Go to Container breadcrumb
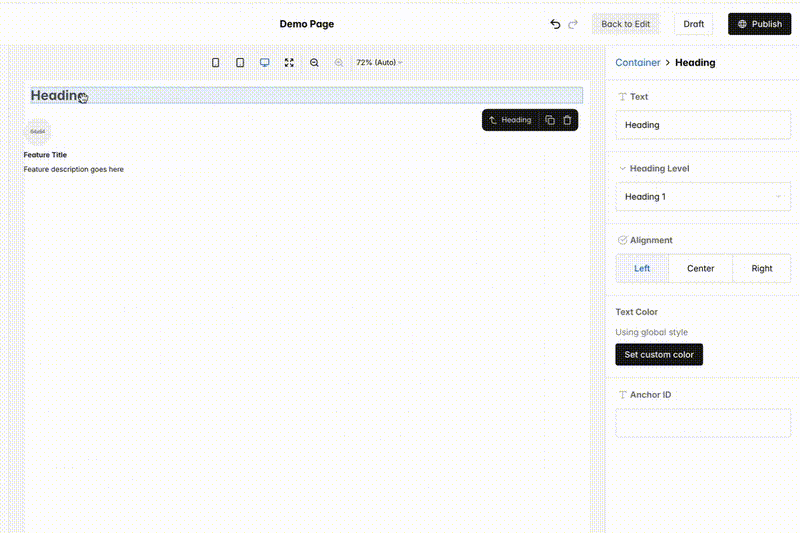Screen dimensions: 800x533 (638, 62)
